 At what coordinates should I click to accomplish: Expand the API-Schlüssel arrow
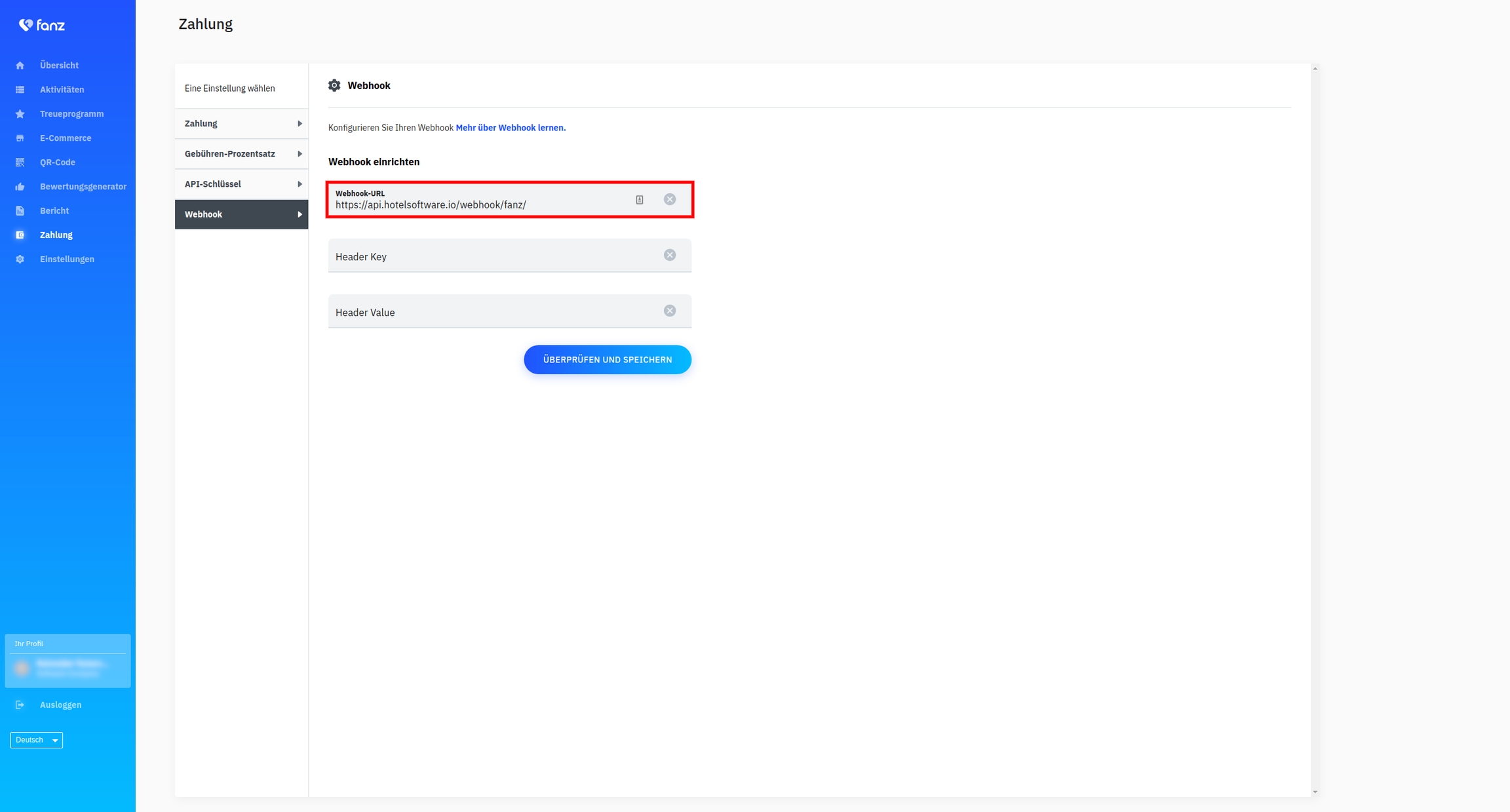click(x=300, y=184)
